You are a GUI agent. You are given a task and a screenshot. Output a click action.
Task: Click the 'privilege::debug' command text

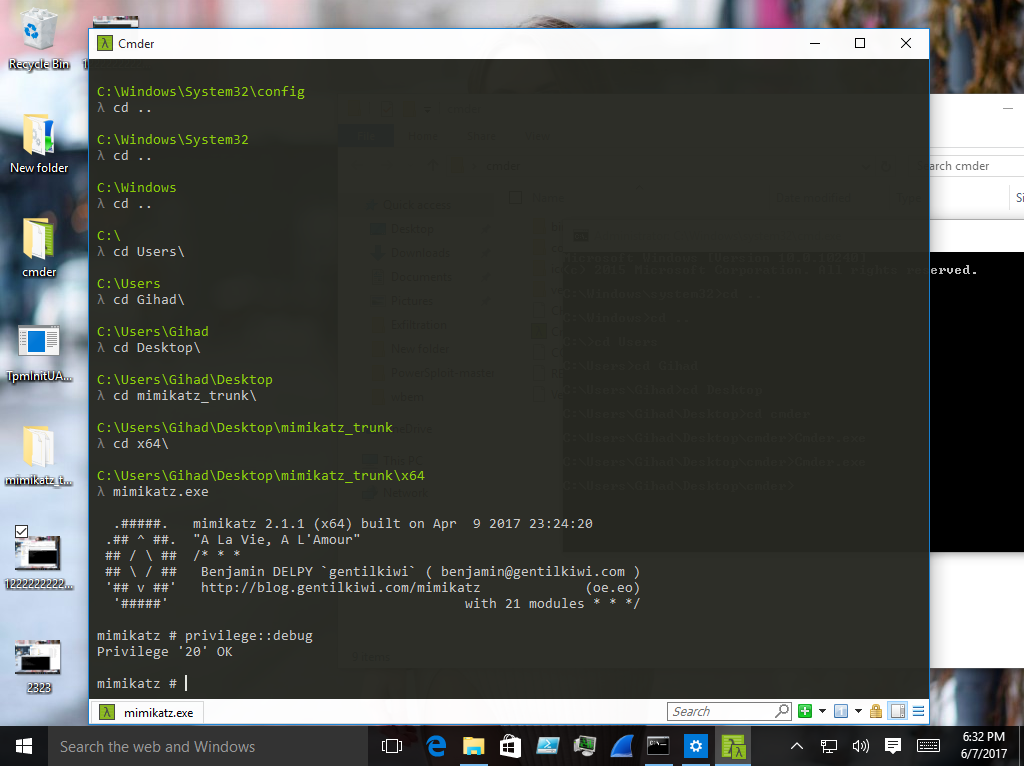[249, 635]
